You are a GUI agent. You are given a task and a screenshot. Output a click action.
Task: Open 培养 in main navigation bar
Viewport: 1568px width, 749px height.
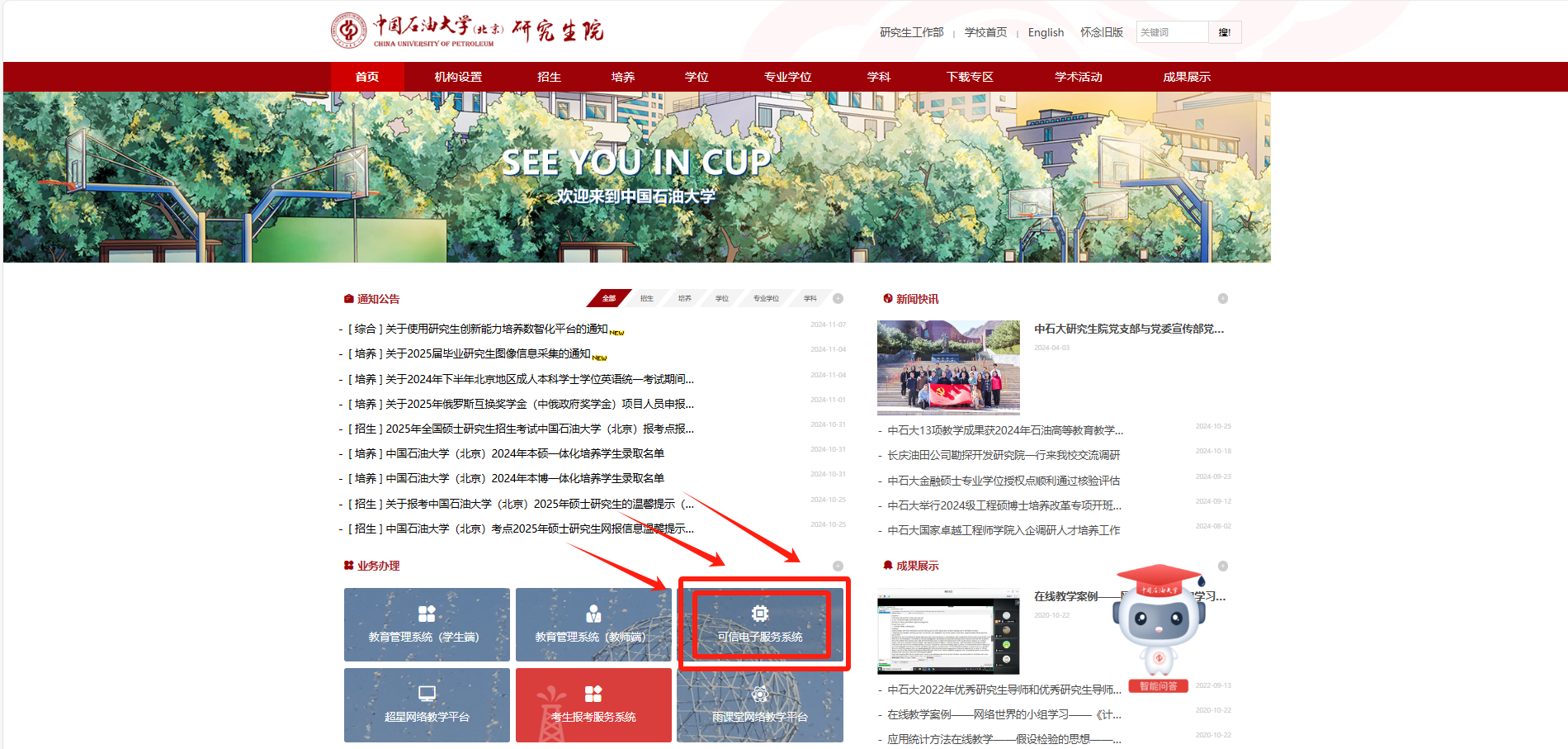(x=623, y=77)
